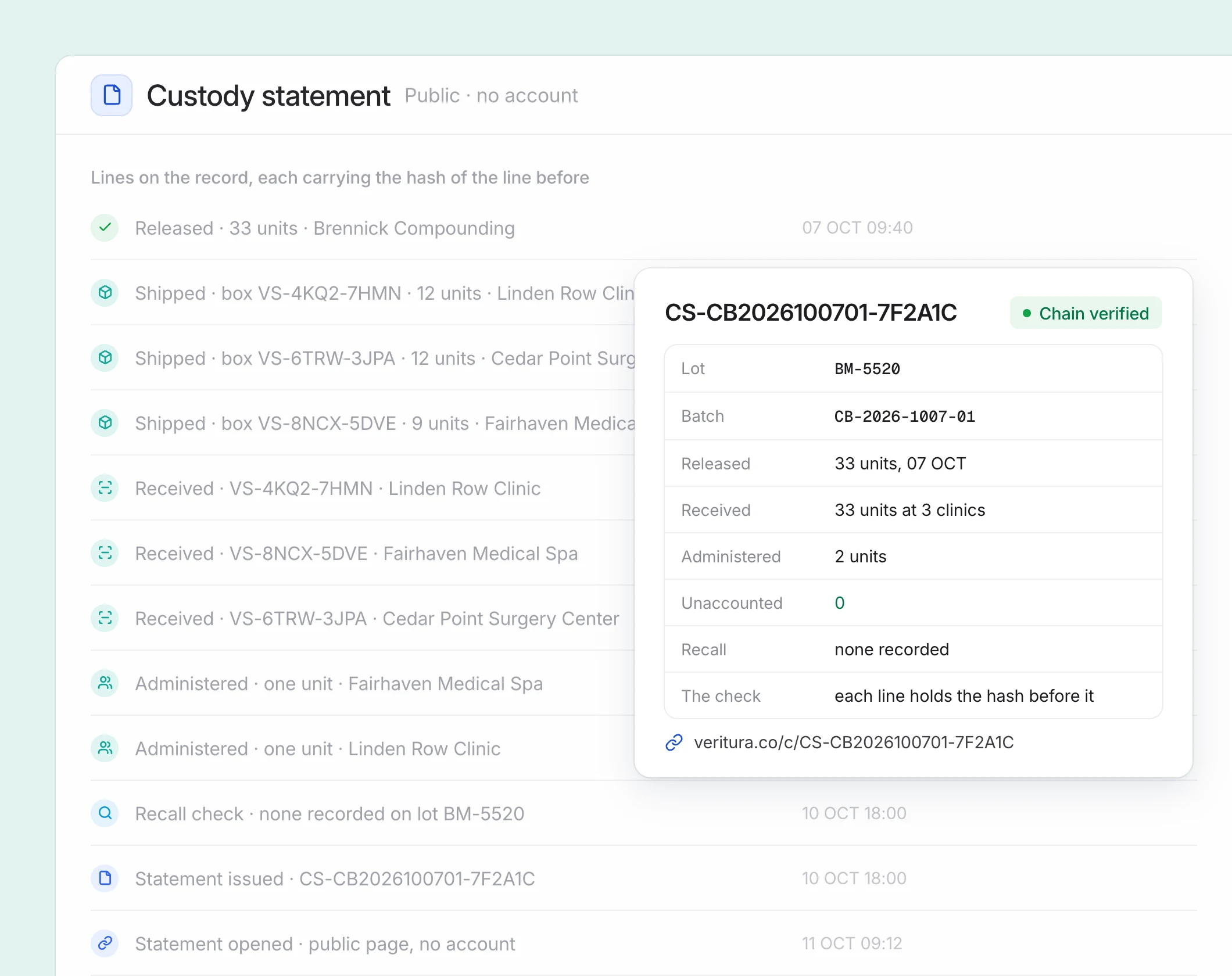Click Received · VS-8NCX-5DVE · Fairhaven Medical Spa line
This screenshot has height=976, width=1232.
[357, 554]
